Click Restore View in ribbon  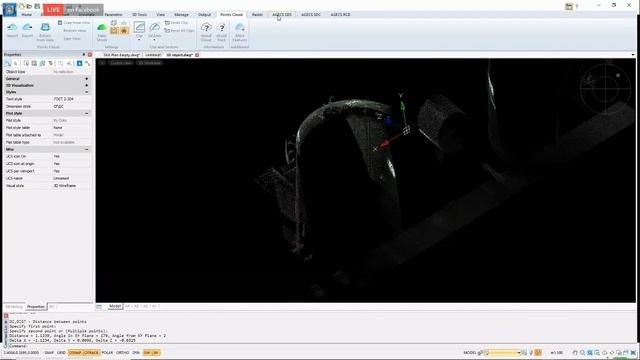74,31
